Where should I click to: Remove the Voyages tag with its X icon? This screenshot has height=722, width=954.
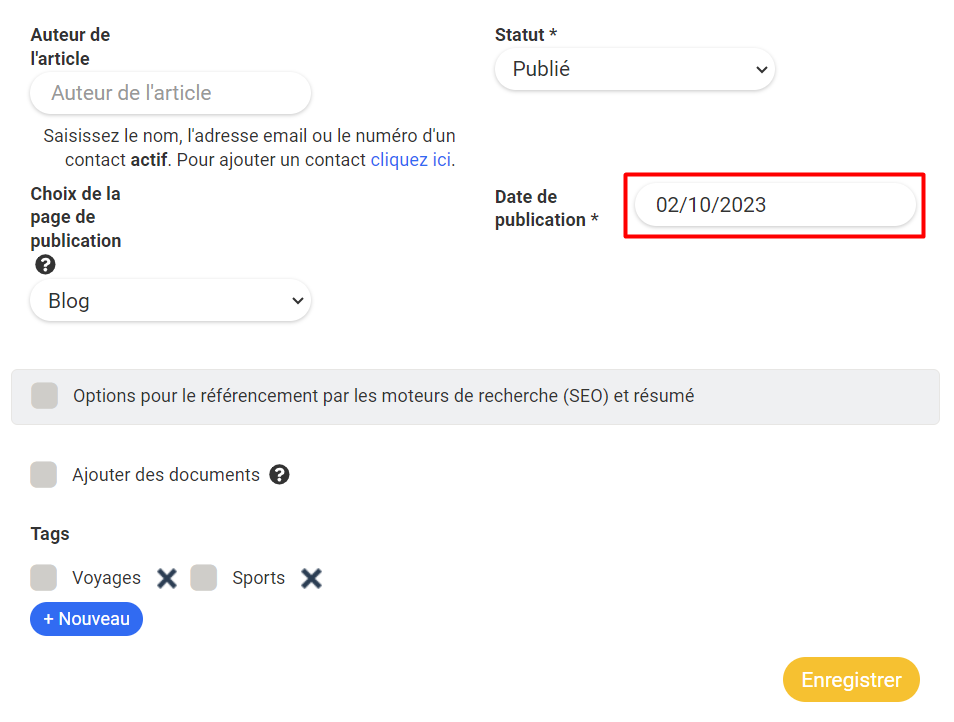pyautogui.click(x=167, y=578)
